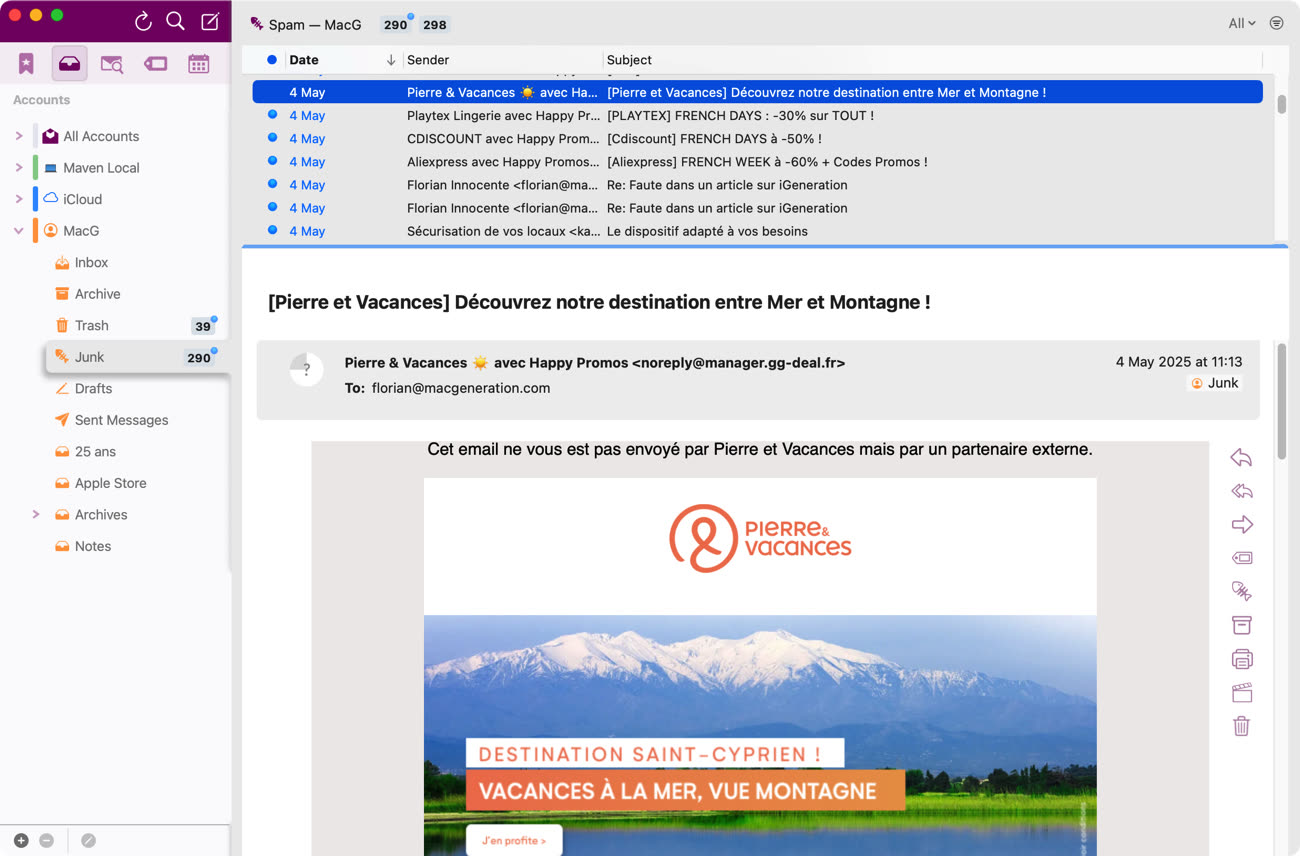The width and height of the screenshot is (1300, 856).
Task: Click the print message icon
Action: coord(1241,659)
